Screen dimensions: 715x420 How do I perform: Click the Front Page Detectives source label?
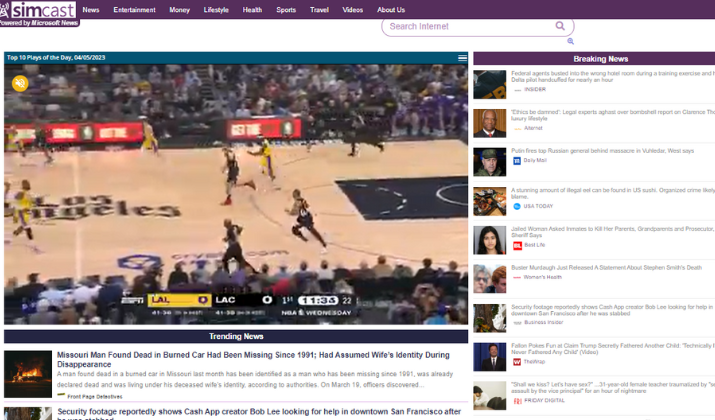pos(94,397)
